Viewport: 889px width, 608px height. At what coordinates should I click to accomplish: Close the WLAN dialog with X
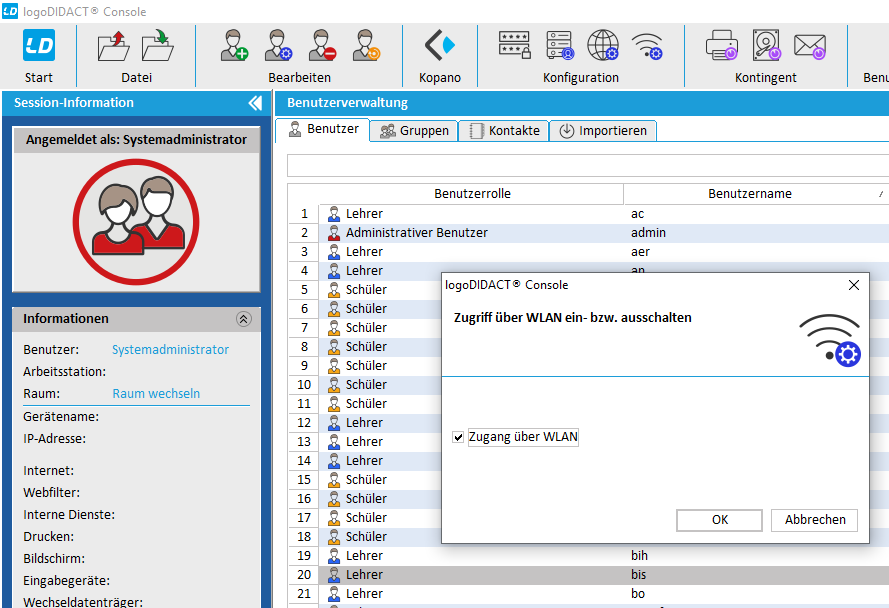(x=854, y=285)
